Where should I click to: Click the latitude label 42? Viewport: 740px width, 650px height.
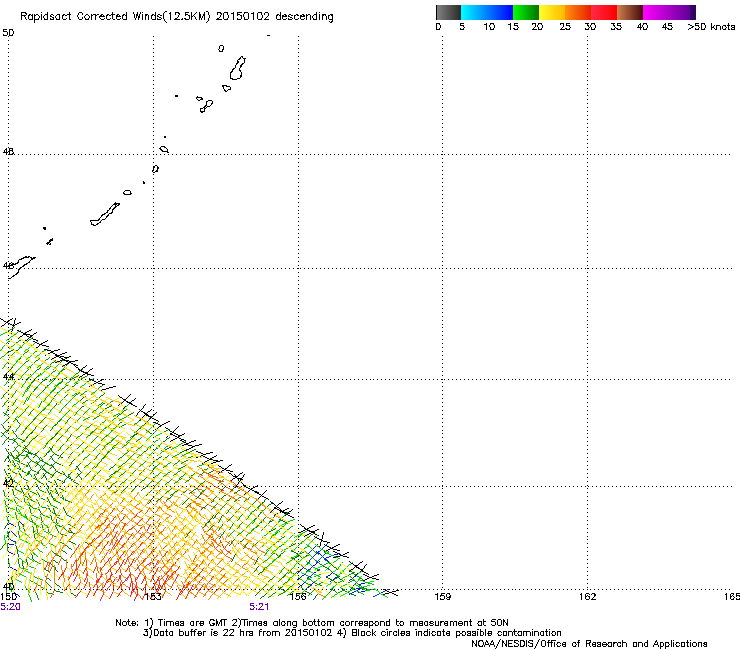click(8, 483)
